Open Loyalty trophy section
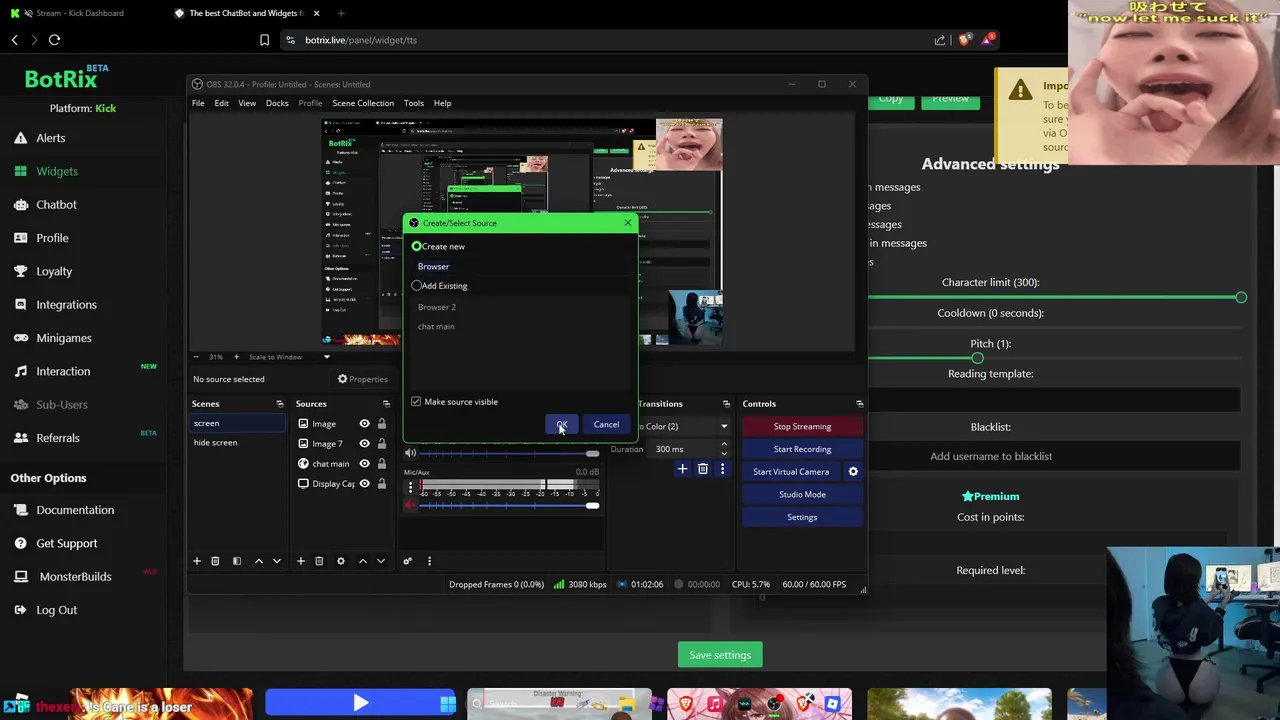This screenshot has height=720, width=1280. pos(54,271)
